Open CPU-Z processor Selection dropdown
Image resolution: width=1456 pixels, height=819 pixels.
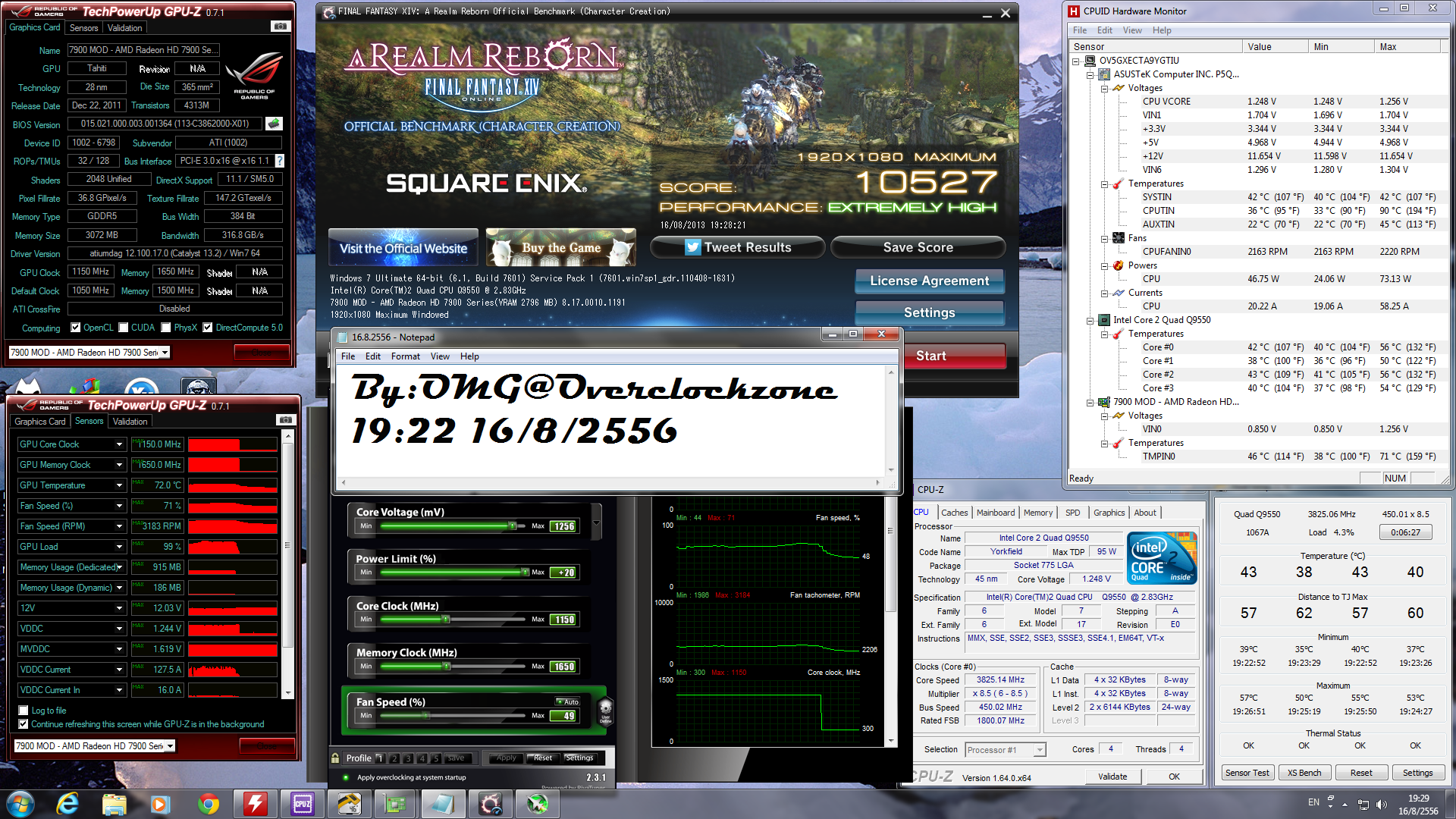[1040, 750]
